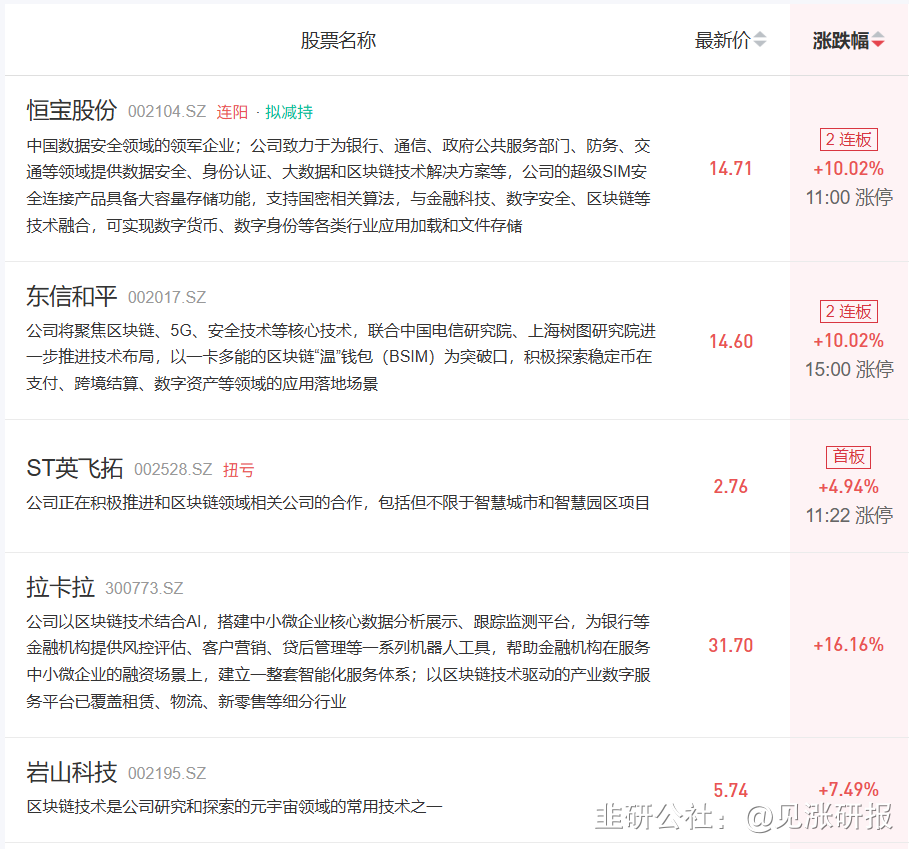Viewport: 909px width, 849px height.
Task: Click the 连阳 tag on 恒宝股份
Action: (x=232, y=112)
